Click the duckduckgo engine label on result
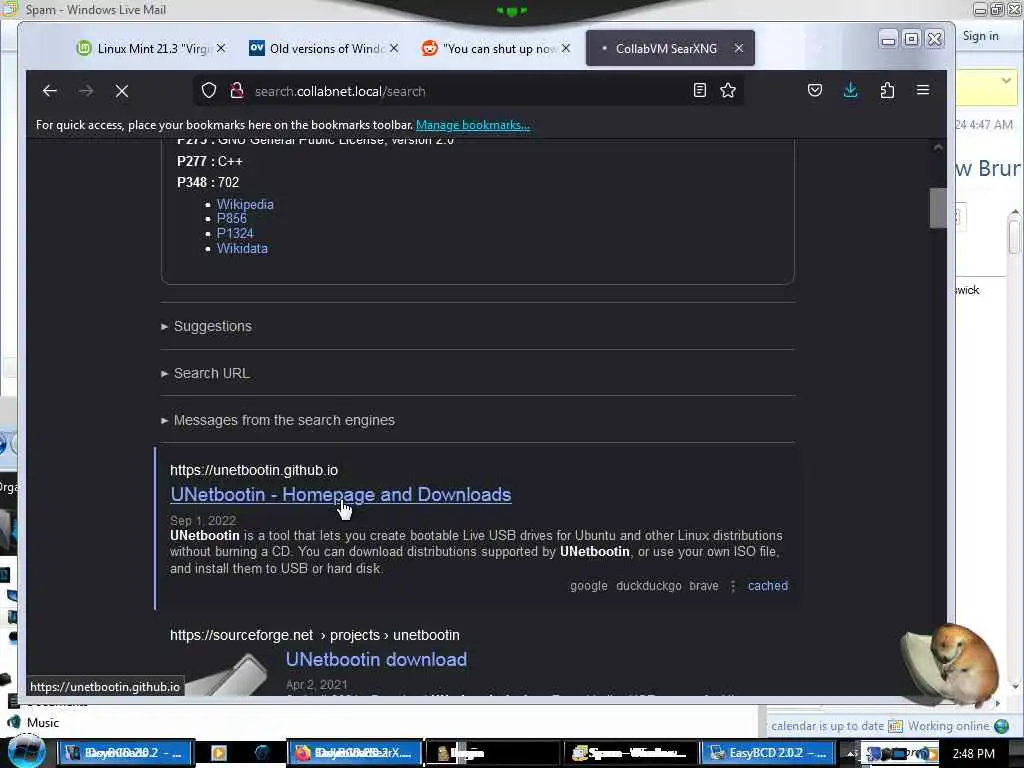Image resolution: width=1024 pixels, height=768 pixels. click(648, 586)
